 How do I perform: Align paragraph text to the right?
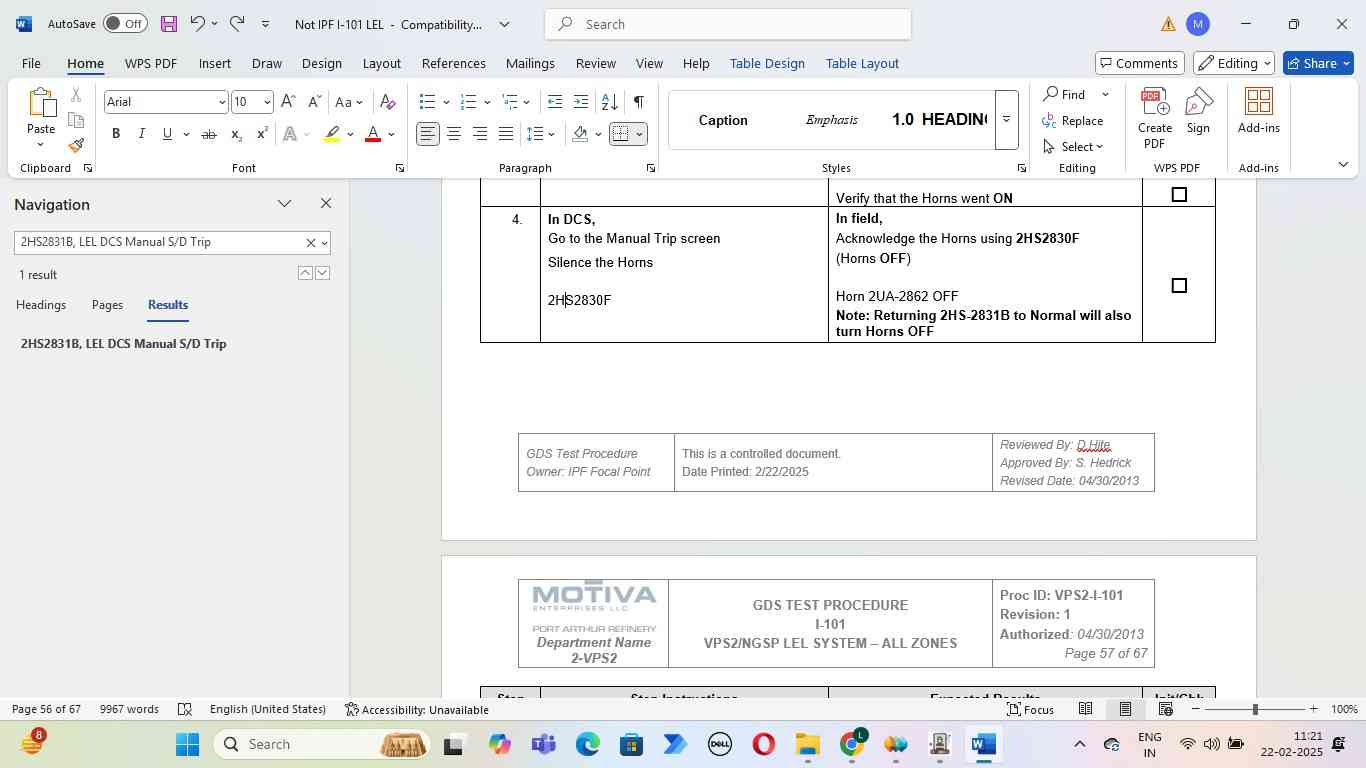[480, 134]
